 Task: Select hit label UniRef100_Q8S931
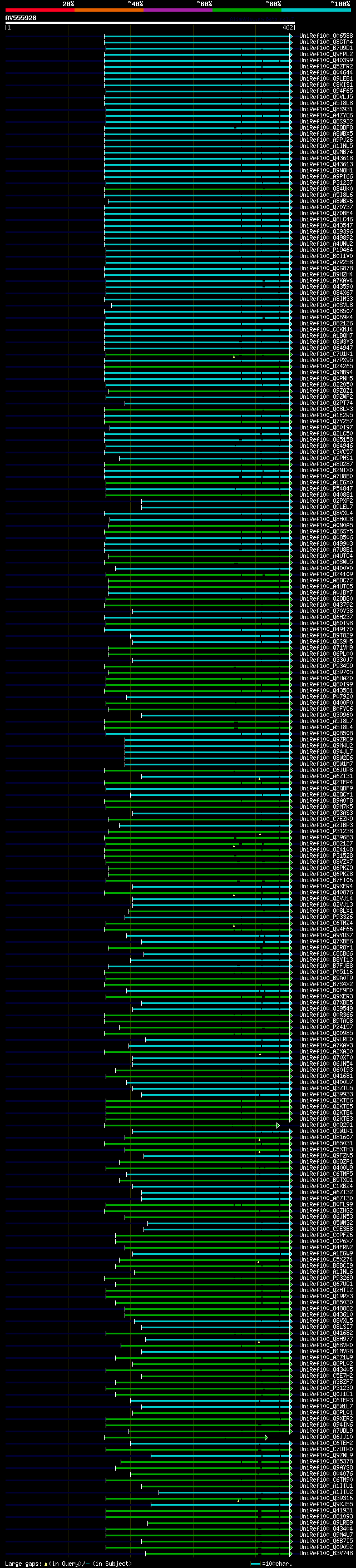click(325, 109)
